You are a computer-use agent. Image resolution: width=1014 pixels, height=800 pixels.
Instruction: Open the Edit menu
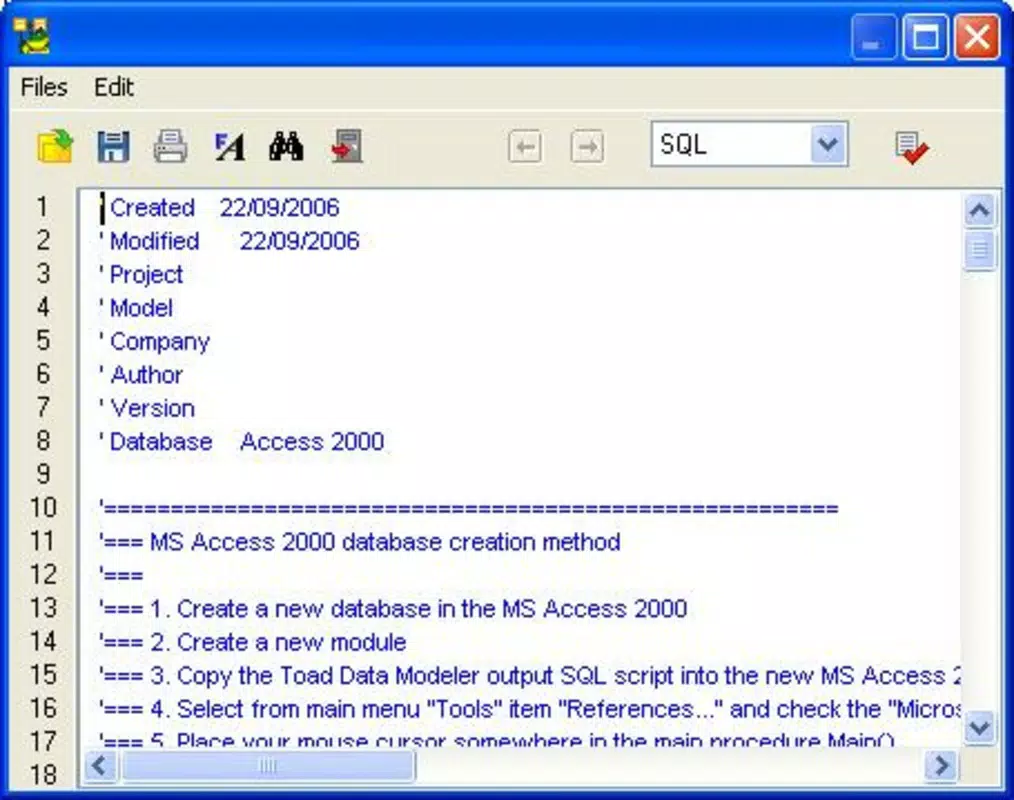click(114, 87)
